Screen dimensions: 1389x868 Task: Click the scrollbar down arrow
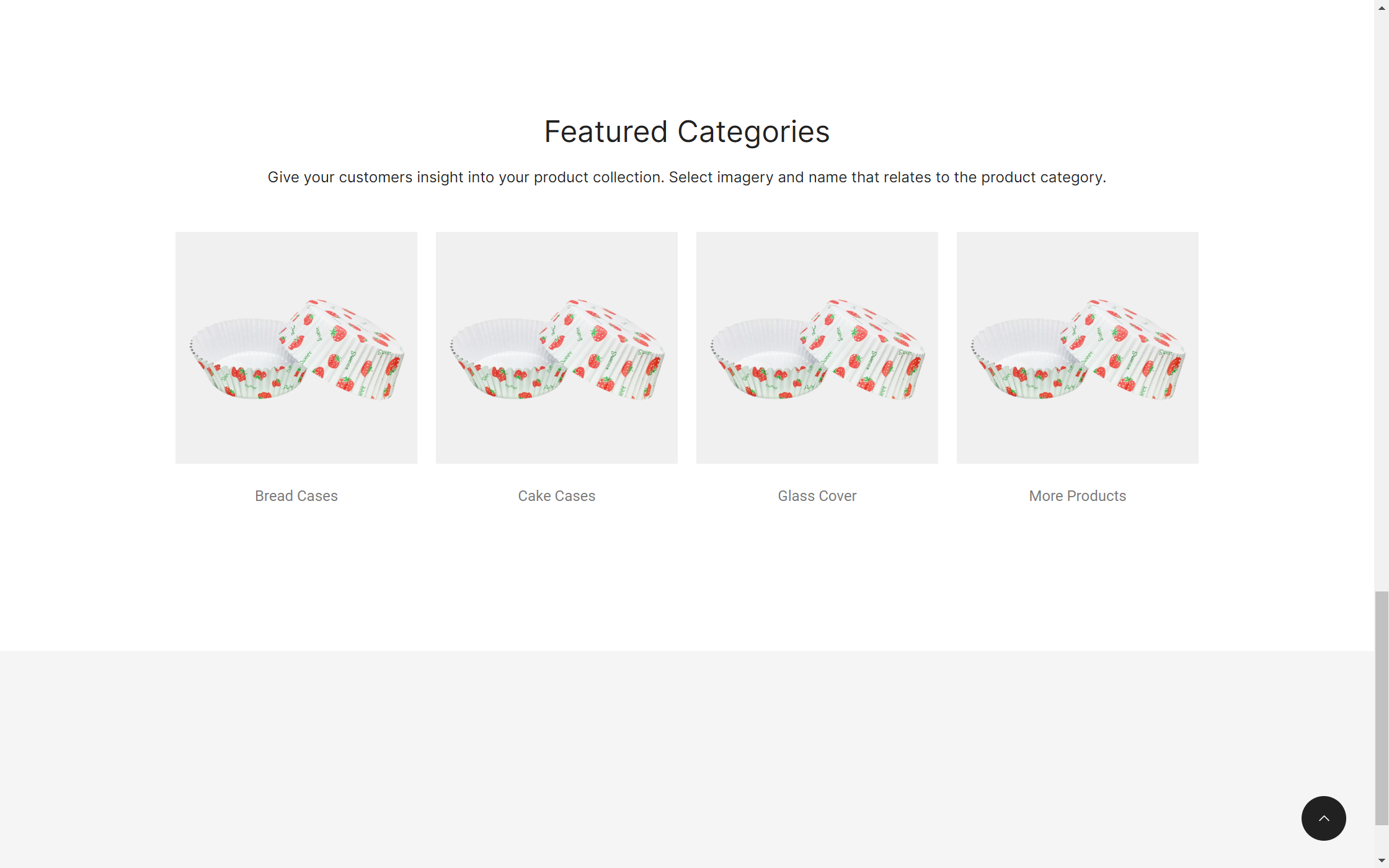pos(1382,860)
